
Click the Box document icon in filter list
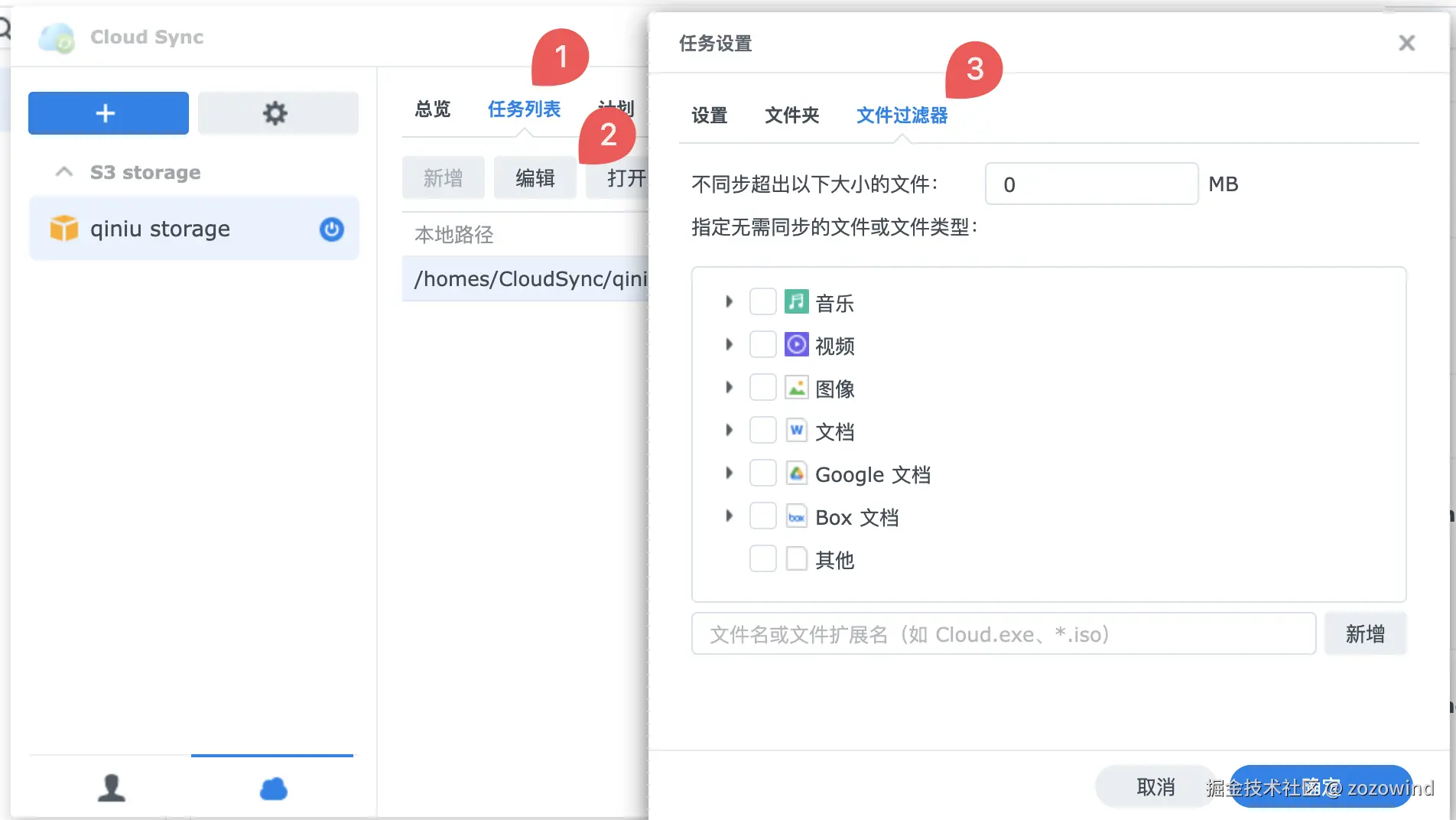pyautogui.click(x=796, y=516)
